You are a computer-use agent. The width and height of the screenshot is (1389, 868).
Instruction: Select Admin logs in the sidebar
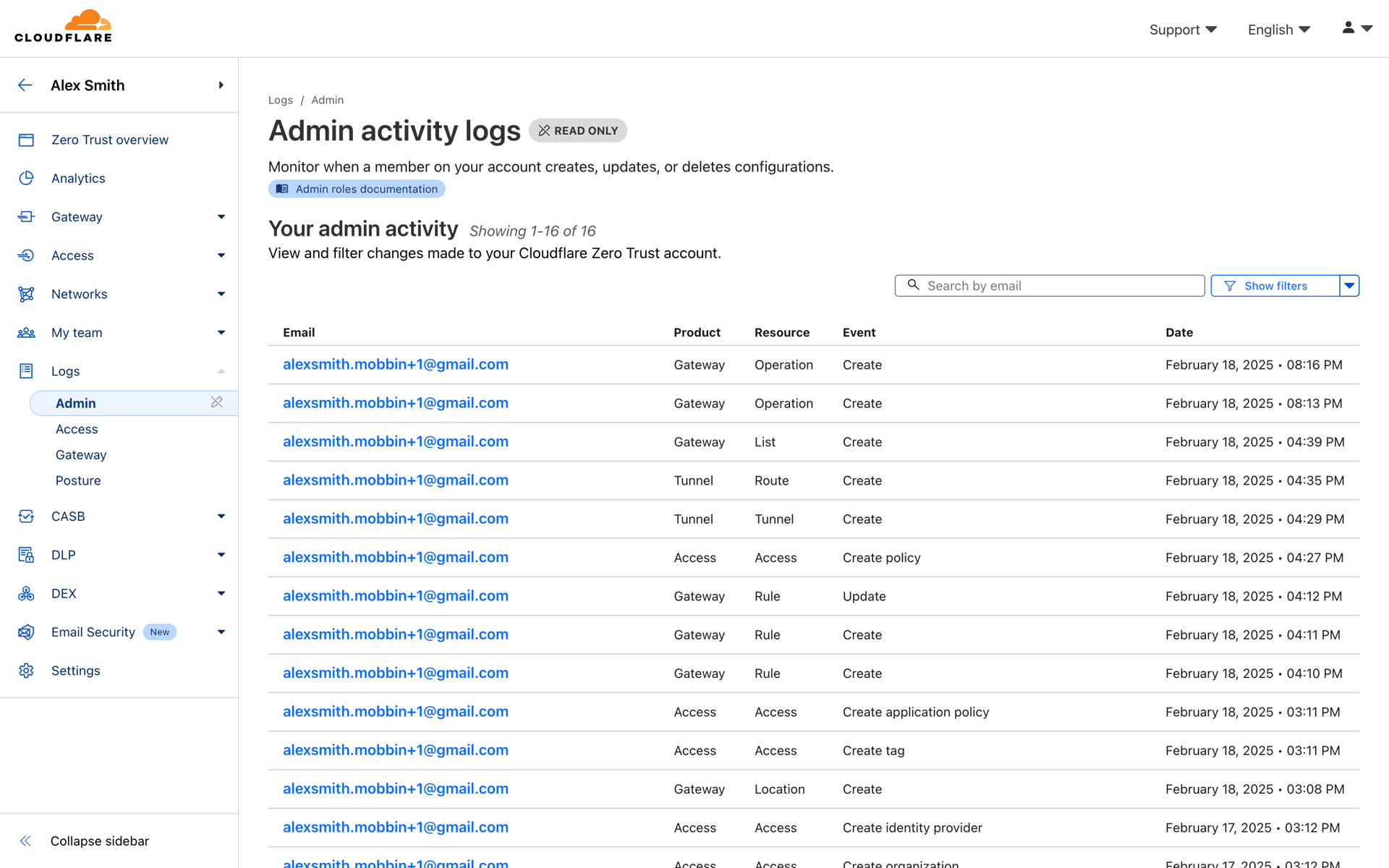[x=134, y=403]
